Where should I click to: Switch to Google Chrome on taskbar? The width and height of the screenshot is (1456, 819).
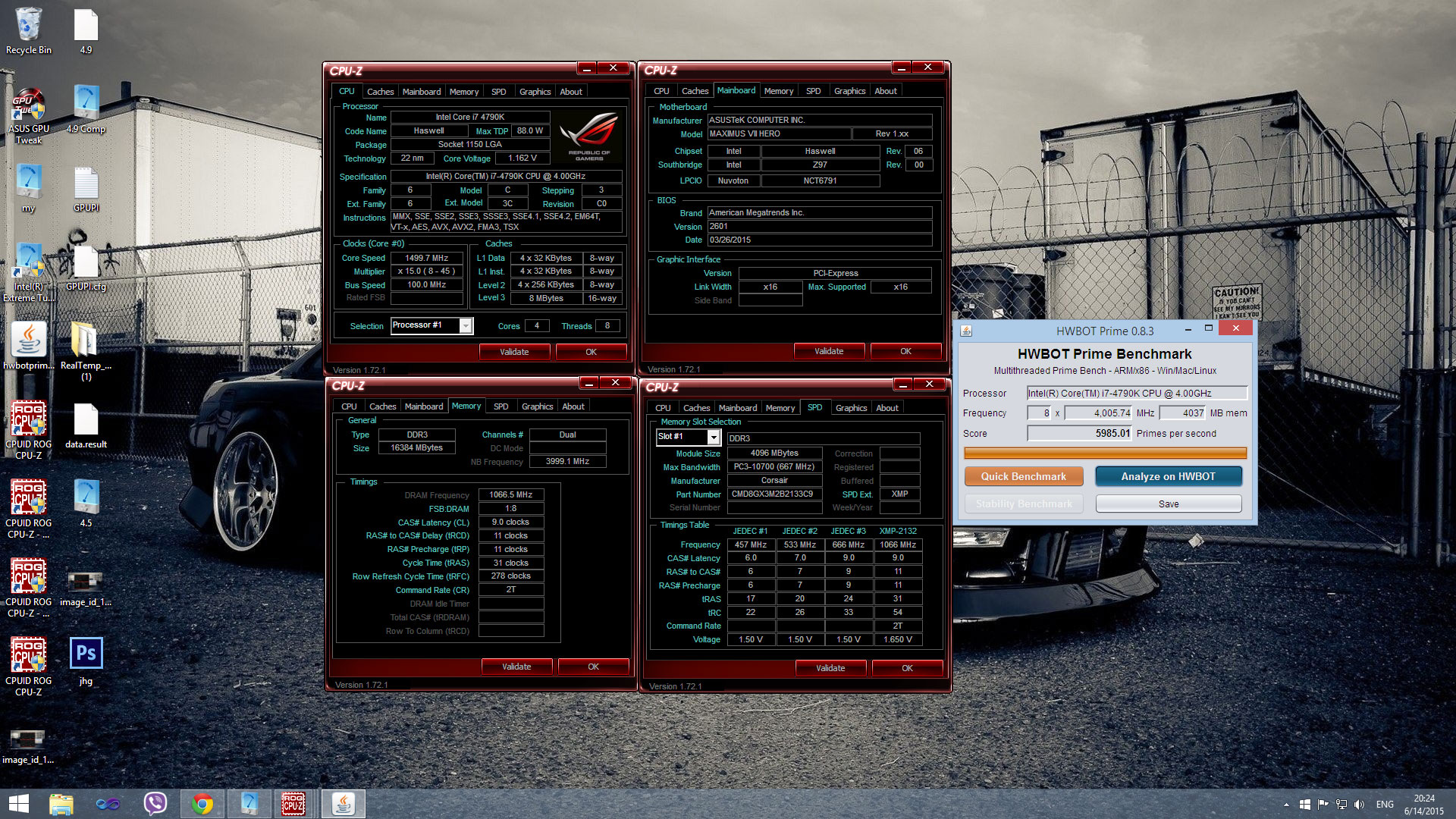pos(202,804)
